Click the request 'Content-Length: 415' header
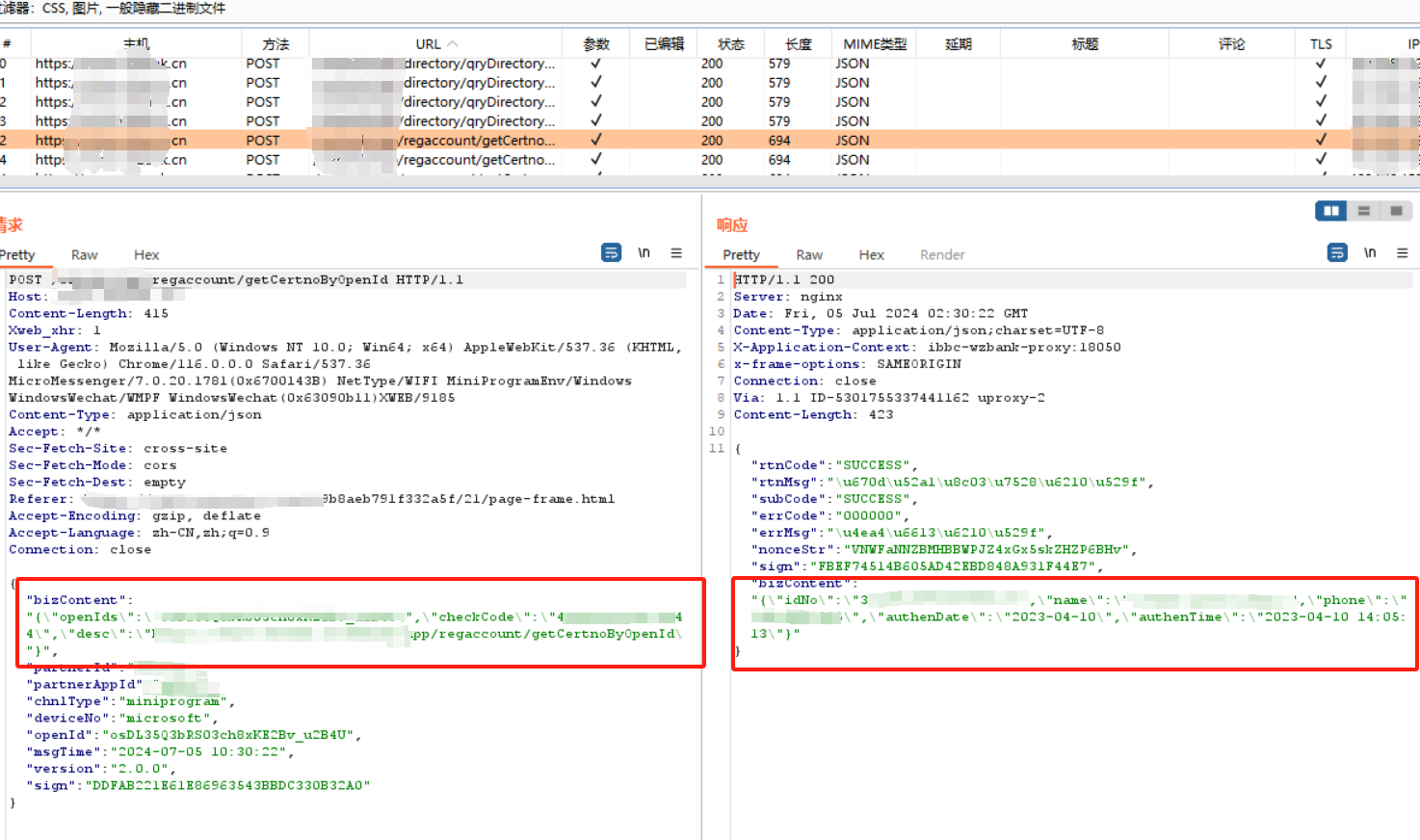 (x=89, y=314)
